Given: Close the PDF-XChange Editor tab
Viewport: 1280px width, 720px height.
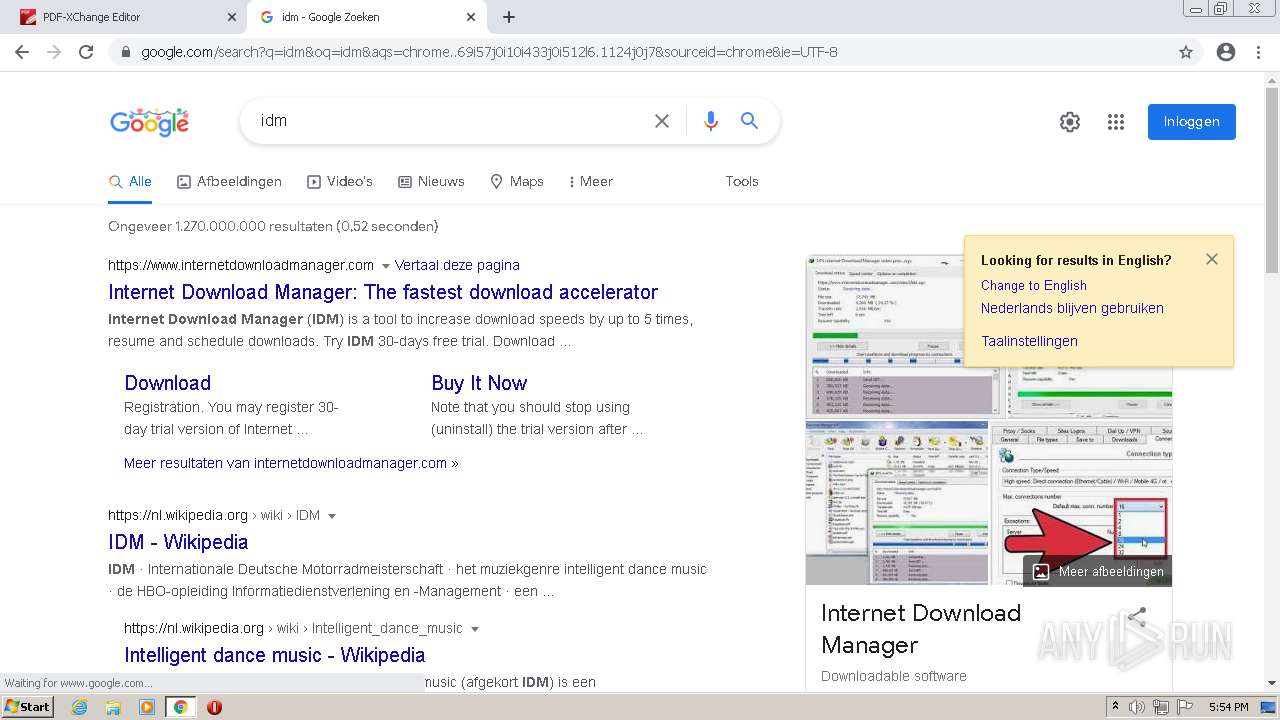Looking at the screenshot, I should click(232, 17).
